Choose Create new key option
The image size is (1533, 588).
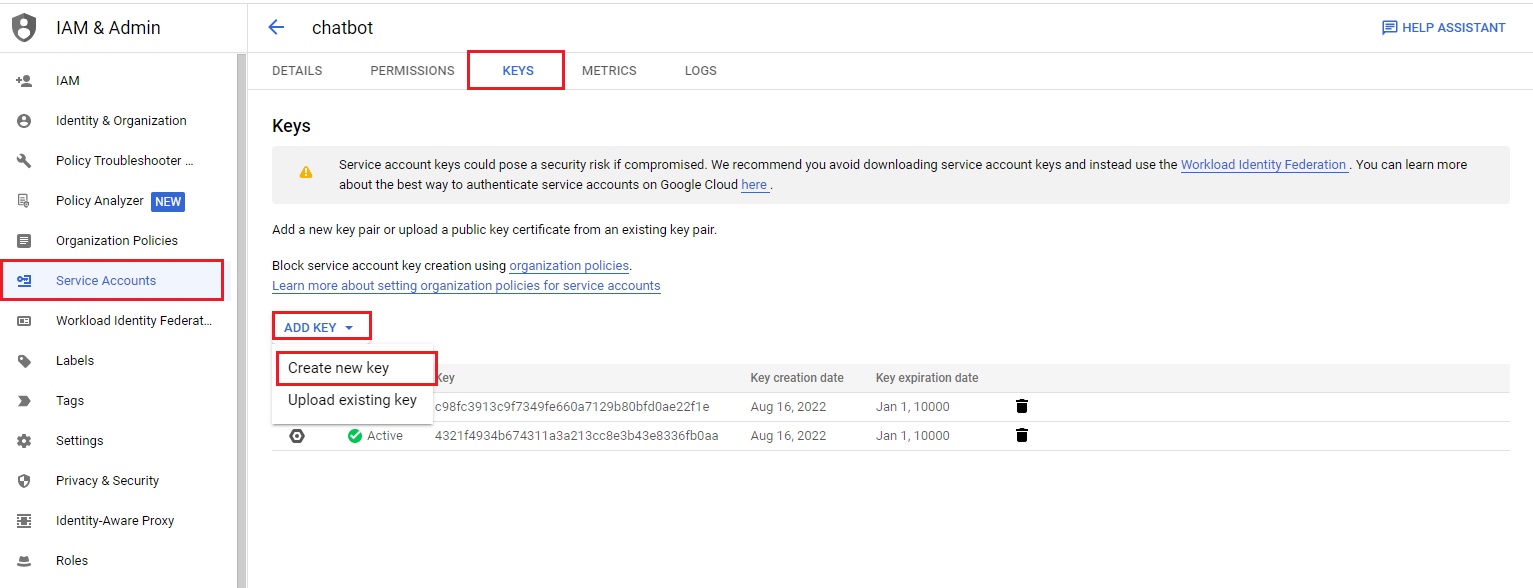pos(338,368)
